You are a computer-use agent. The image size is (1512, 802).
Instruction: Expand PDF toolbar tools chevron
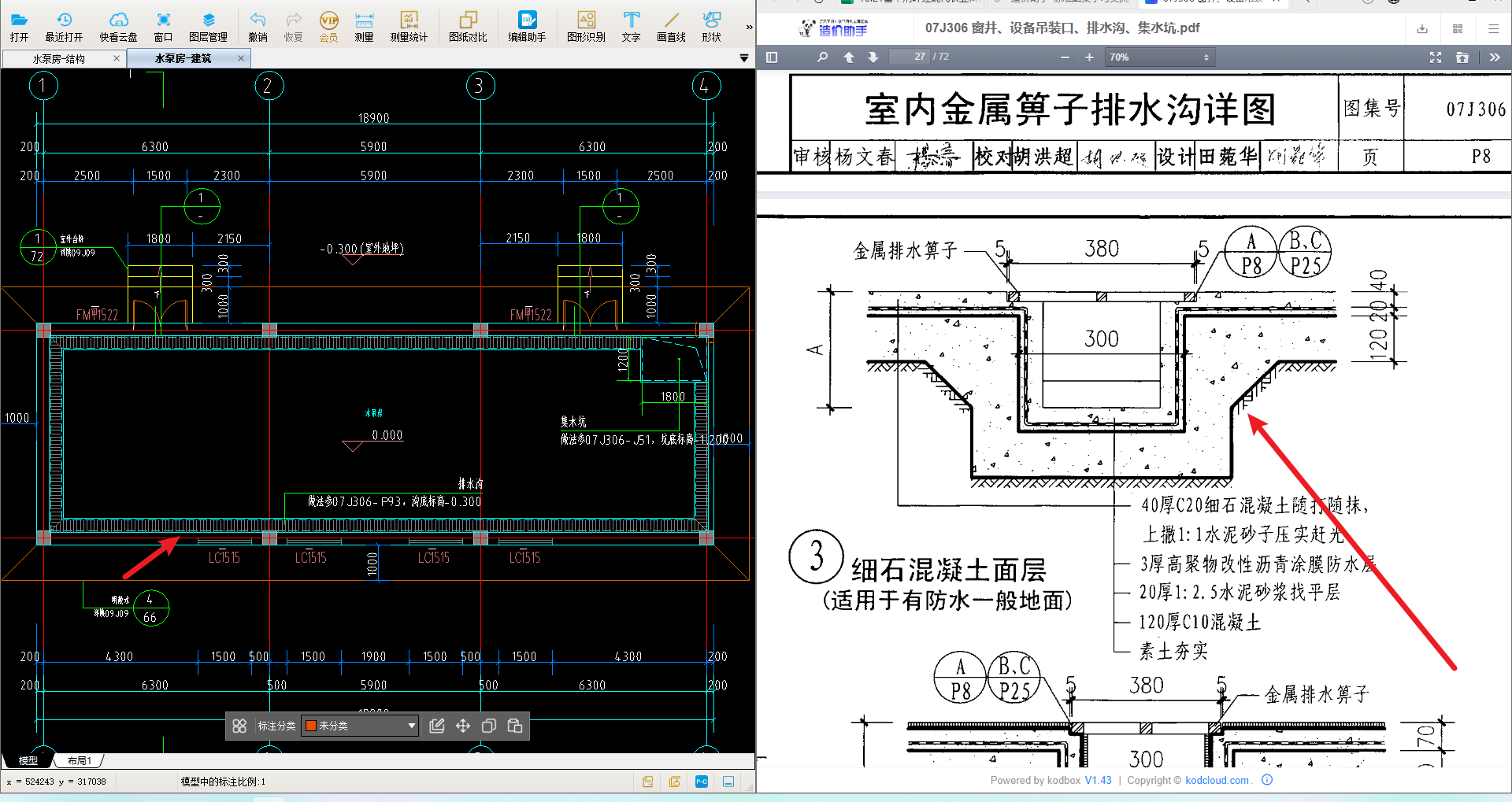pos(1495,57)
